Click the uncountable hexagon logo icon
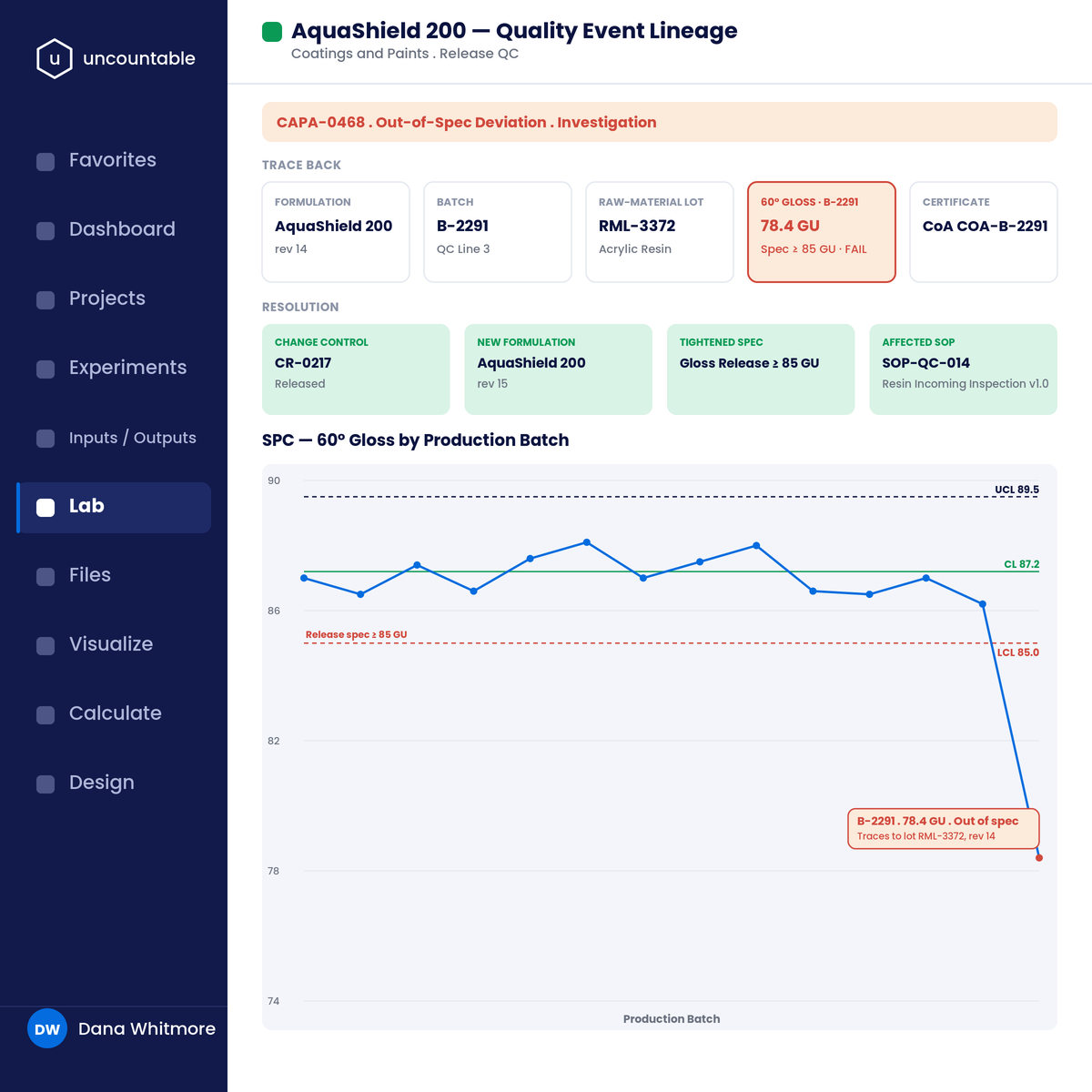The width and height of the screenshot is (1092, 1092). click(x=55, y=58)
